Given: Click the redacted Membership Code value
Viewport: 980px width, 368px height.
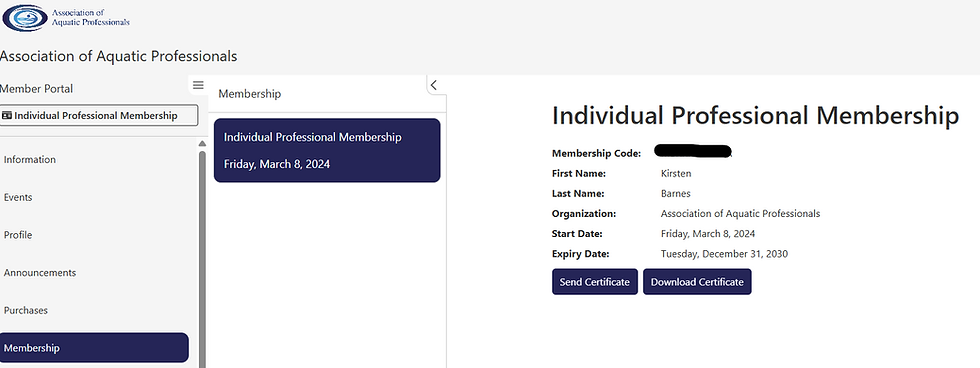Looking at the screenshot, I should tap(694, 151).
